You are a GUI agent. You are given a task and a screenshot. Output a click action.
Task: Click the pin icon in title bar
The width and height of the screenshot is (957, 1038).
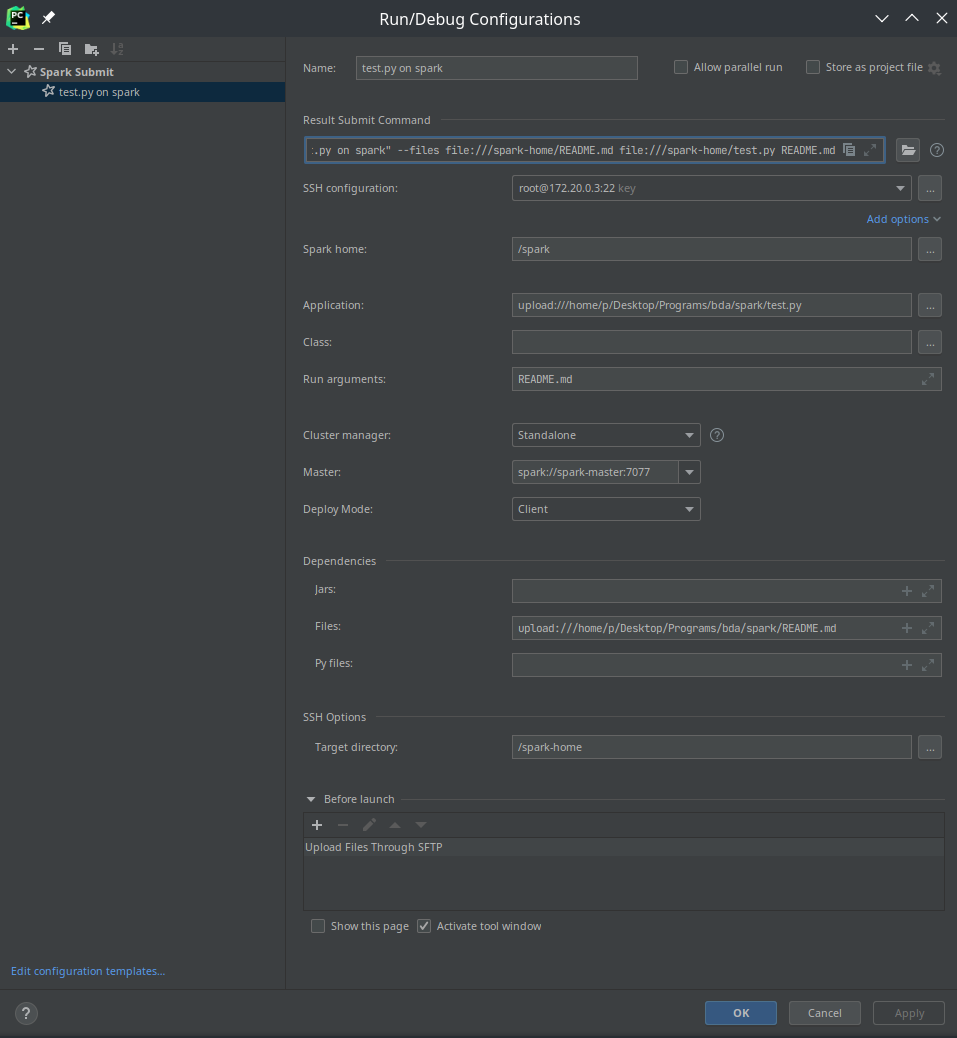pyautogui.click(x=48, y=18)
